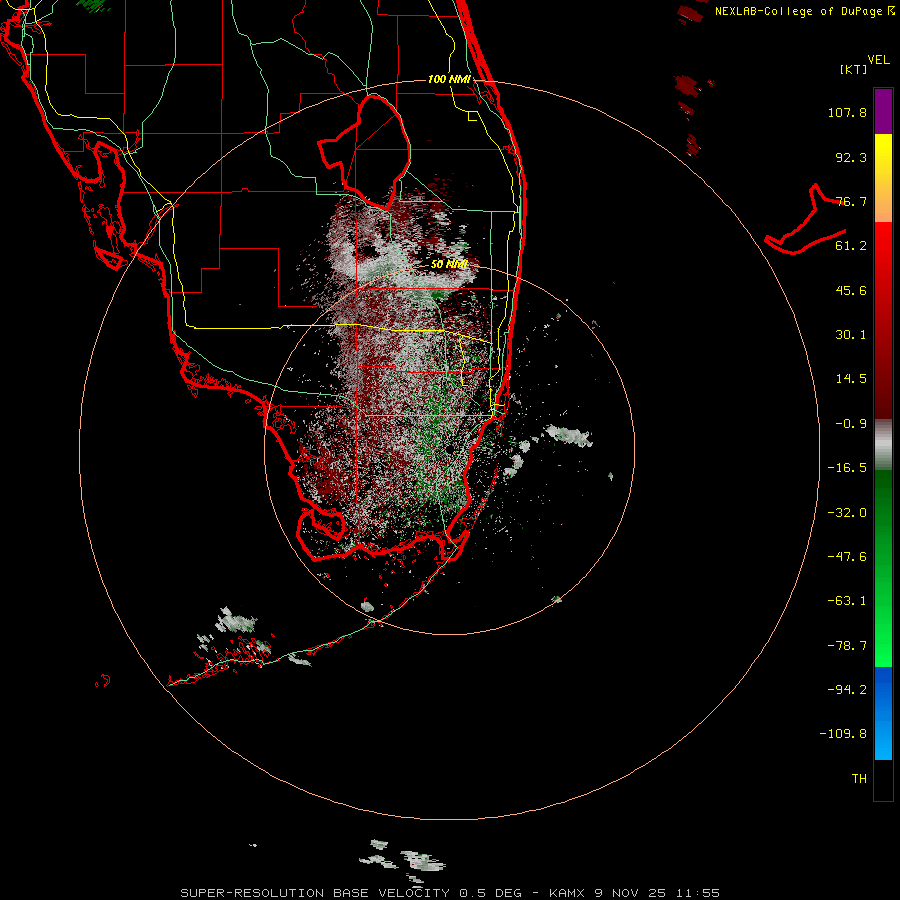Viewport: 900px width, 900px height.
Task: Click the VEL legend title
Action: pyautogui.click(x=879, y=60)
